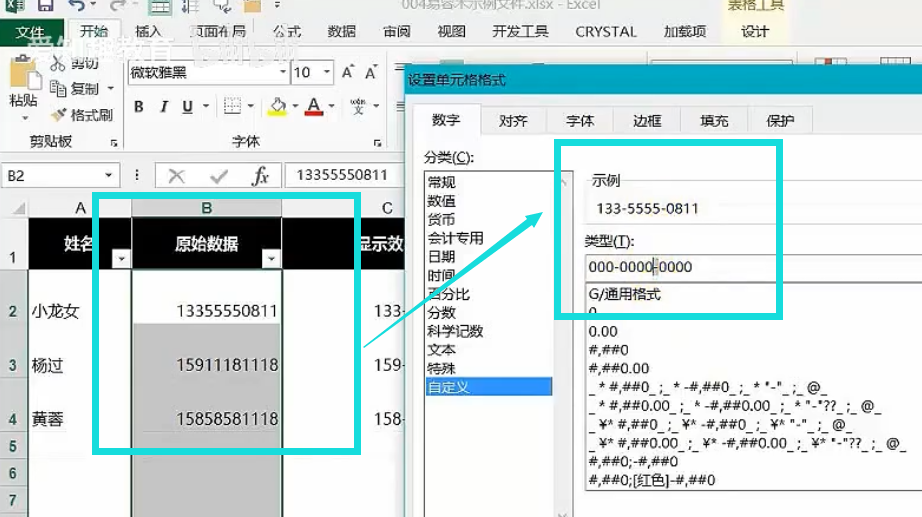Click the select-all corner triangle
Viewport: 922px width, 517px height.
tap(19, 208)
